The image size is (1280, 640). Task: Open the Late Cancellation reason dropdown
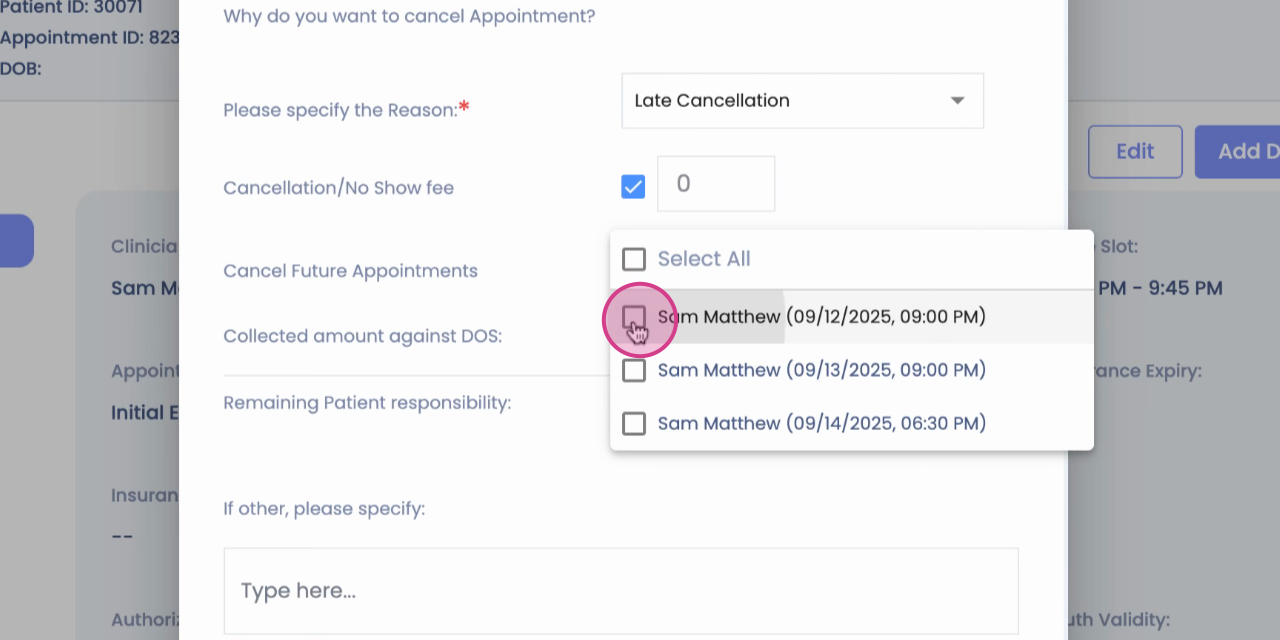click(x=802, y=100)
